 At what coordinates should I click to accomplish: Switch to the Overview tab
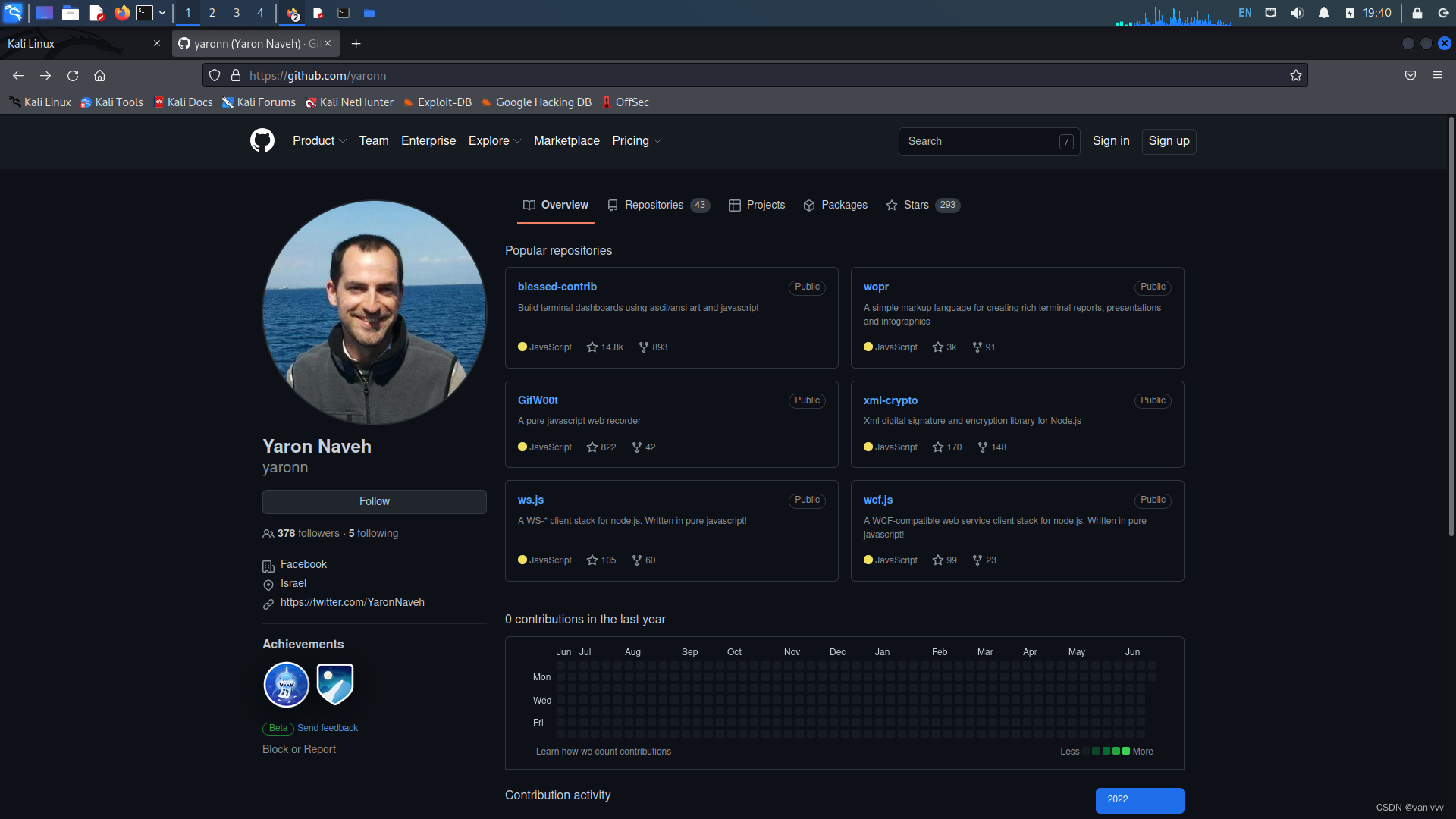[x=556, y=205]
